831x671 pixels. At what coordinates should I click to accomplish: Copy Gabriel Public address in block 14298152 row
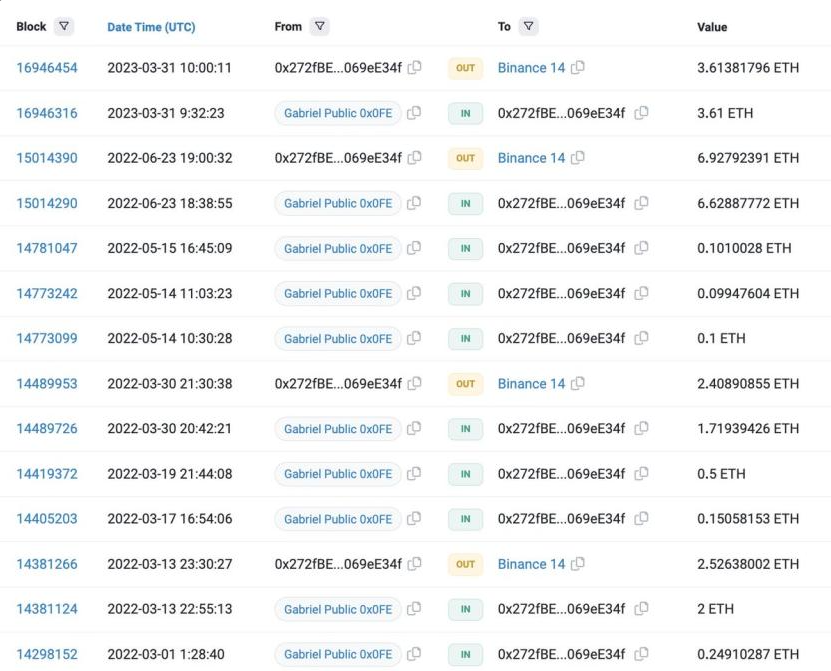coord(414,654)
